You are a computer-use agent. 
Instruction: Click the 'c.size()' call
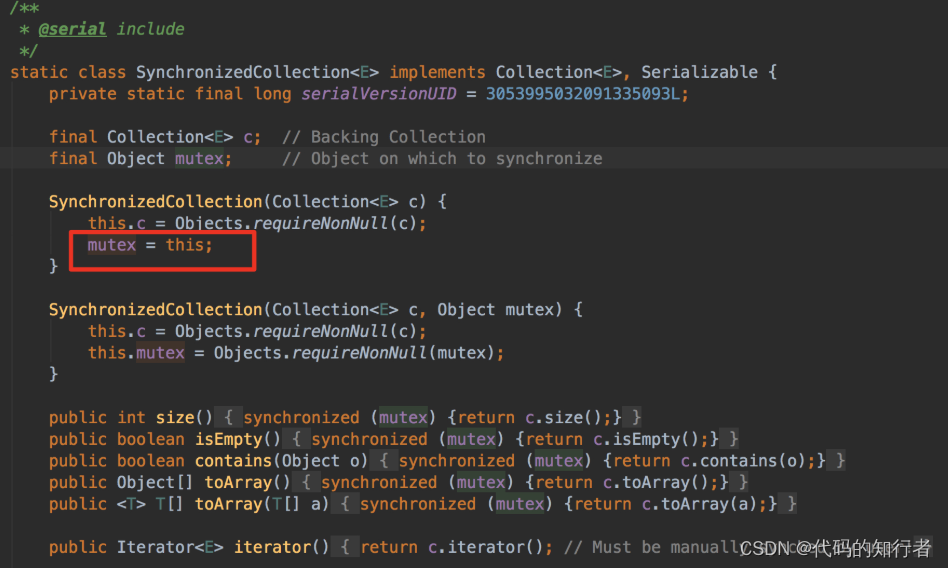pyautogui.click(x=563, y=417)
